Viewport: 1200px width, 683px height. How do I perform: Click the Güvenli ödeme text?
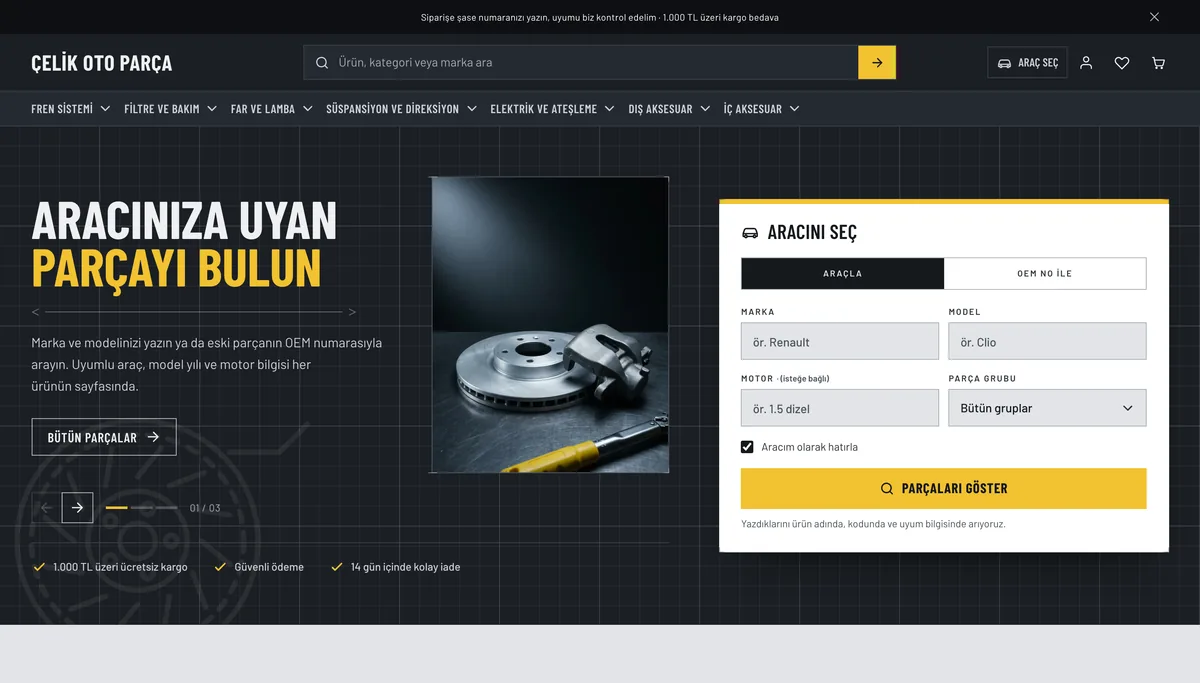269,567
